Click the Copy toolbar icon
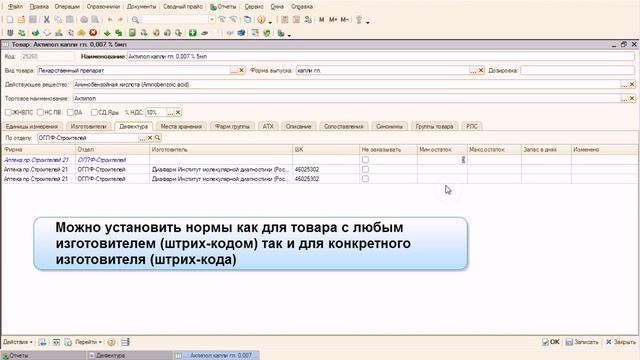 [x=58, y=20]
